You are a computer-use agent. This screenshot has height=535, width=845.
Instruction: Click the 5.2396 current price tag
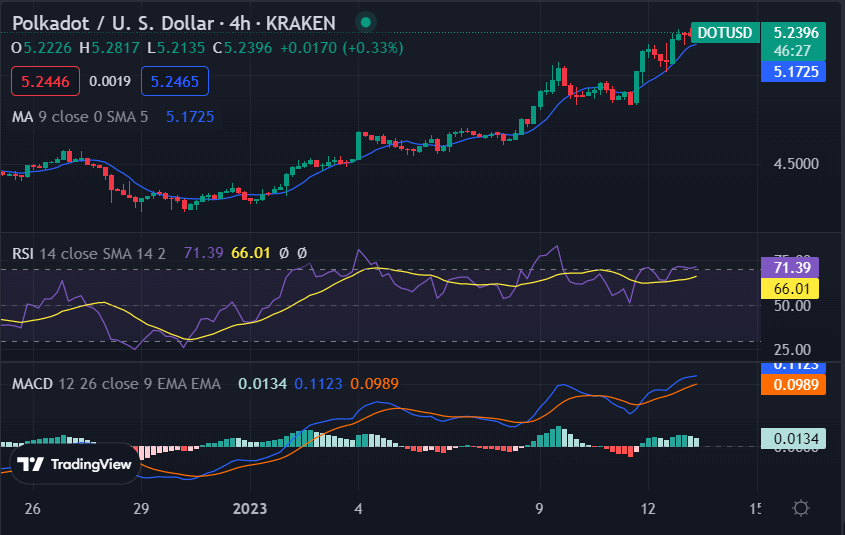pos(795,33)
